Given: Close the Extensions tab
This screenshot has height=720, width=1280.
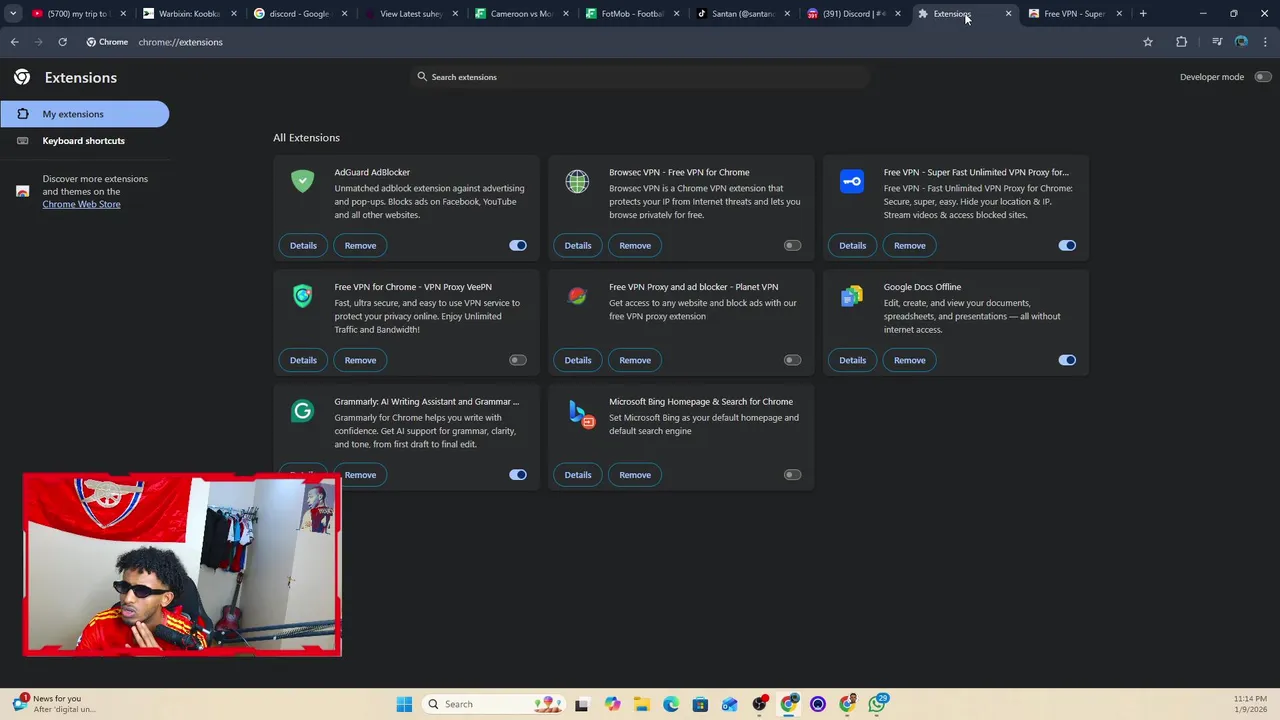Looking at the screenshot, I should point(1008,14).
